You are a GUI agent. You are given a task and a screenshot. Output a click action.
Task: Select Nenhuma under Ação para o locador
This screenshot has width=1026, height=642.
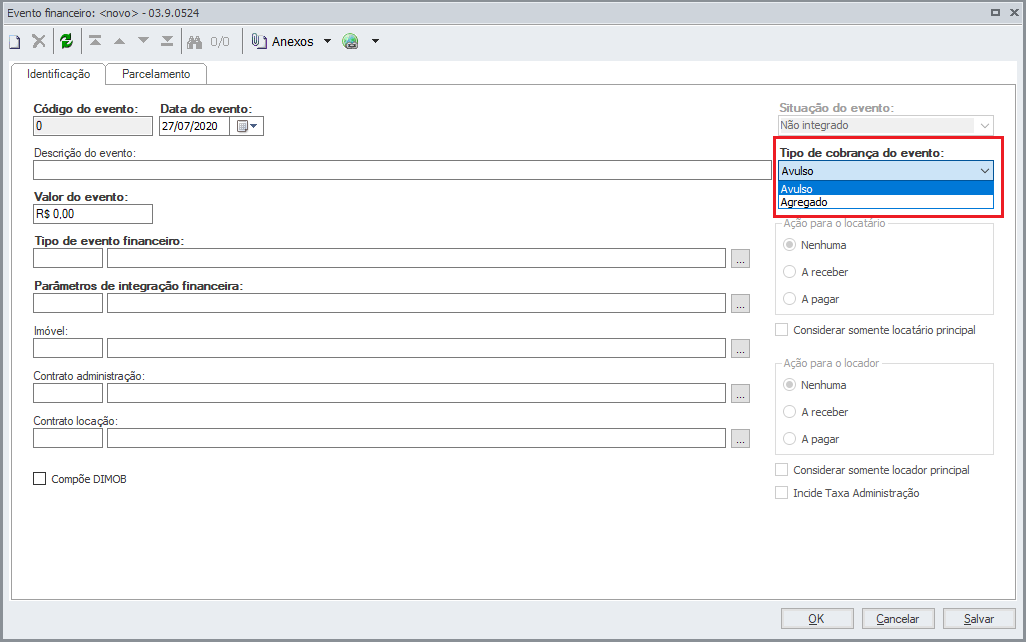[790, 385]
